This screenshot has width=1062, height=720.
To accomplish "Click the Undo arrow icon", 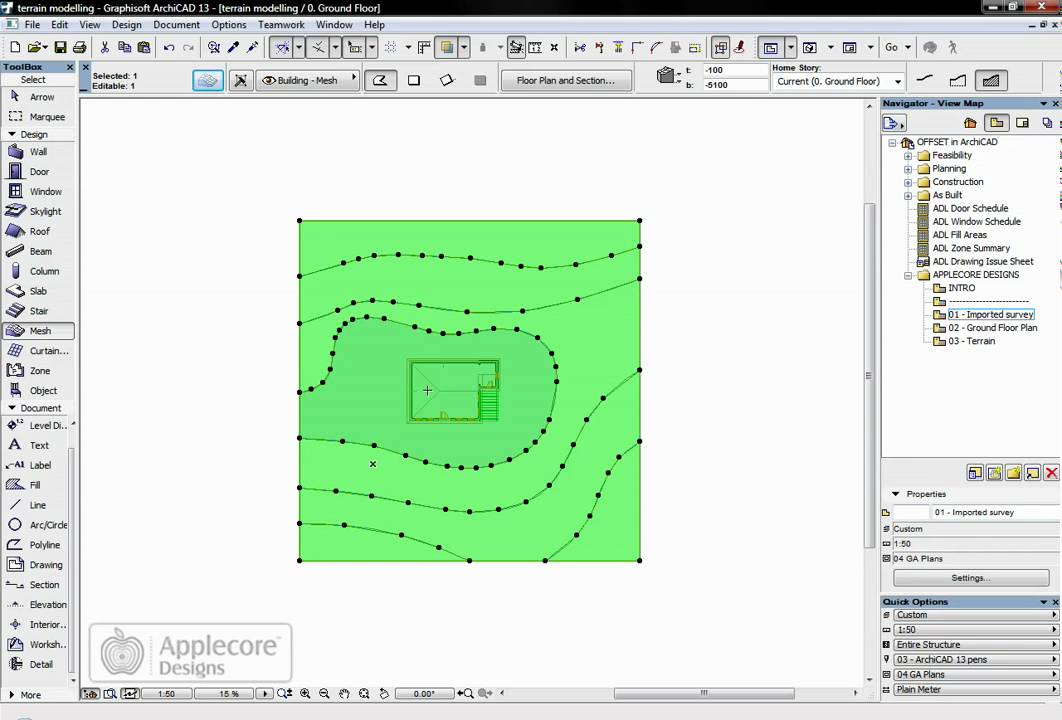I will [x=169, y=47].
